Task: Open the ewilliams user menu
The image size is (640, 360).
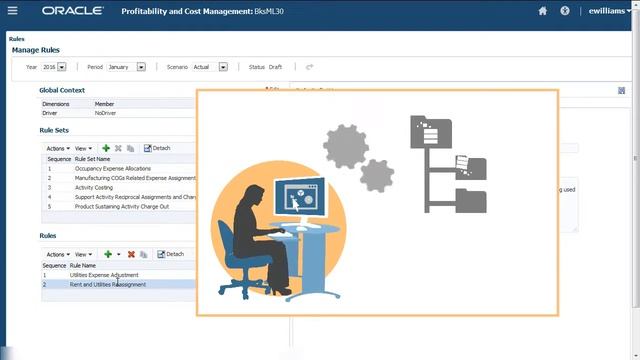Action: coord(609,11)
